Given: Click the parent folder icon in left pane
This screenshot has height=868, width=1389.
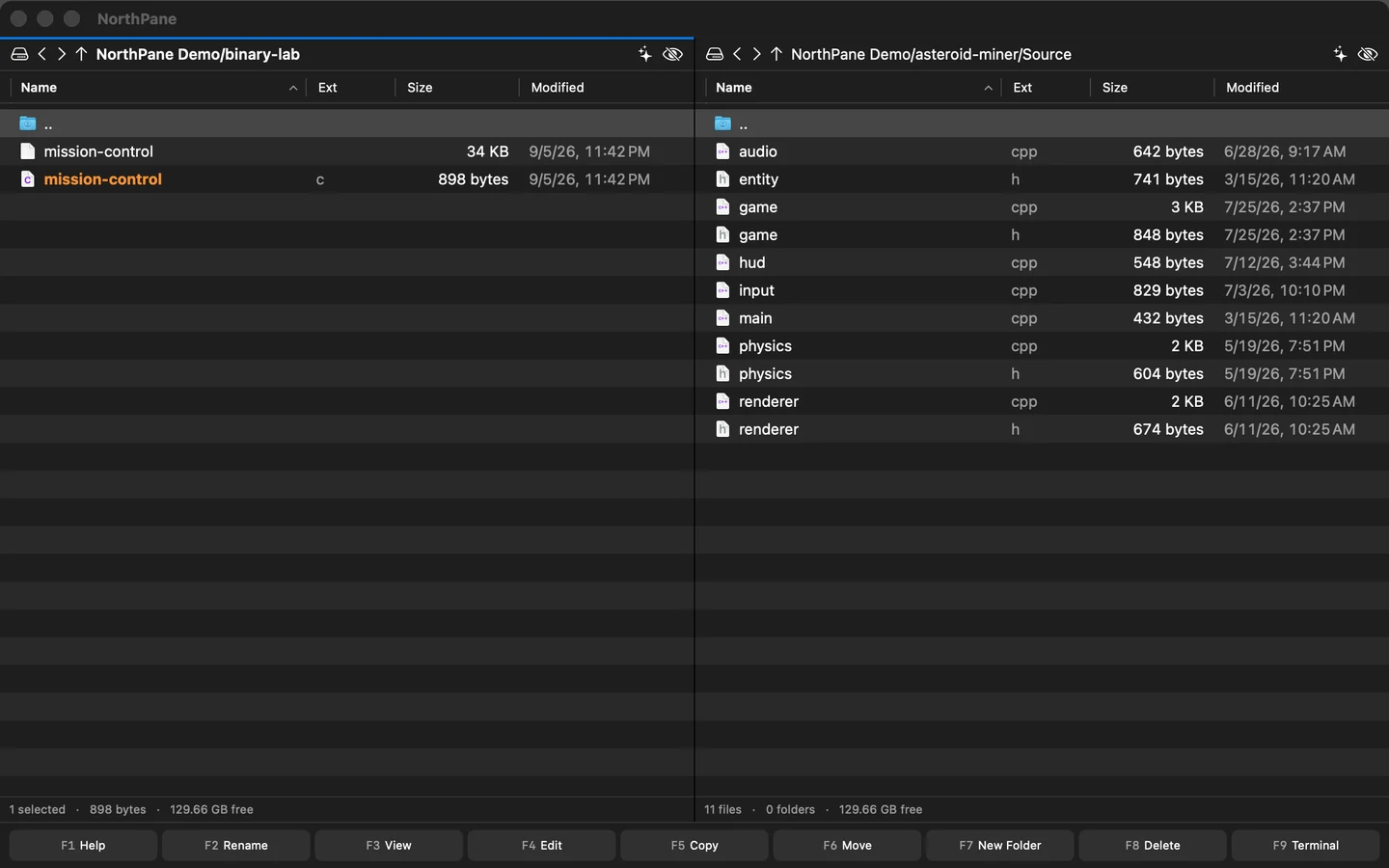Looking at the screenshot, I should pos(28,123).
